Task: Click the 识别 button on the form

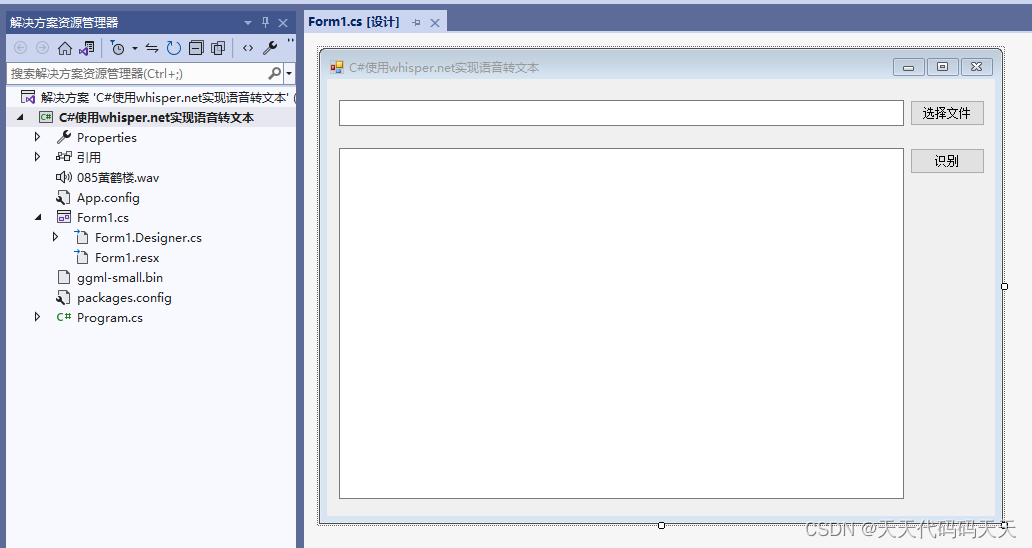Action: pos(947,161)
